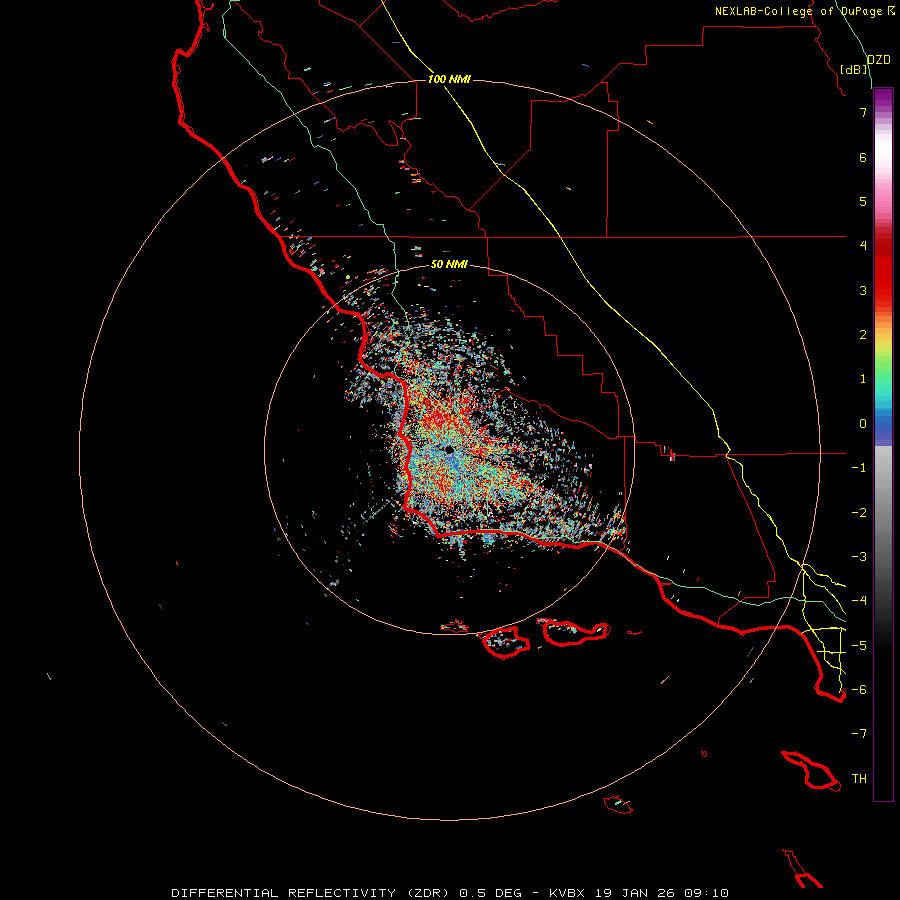Click the black radar site dot at center
Image resolution: width=900 pixels, height=900 pixels.
tap(449, 450)
